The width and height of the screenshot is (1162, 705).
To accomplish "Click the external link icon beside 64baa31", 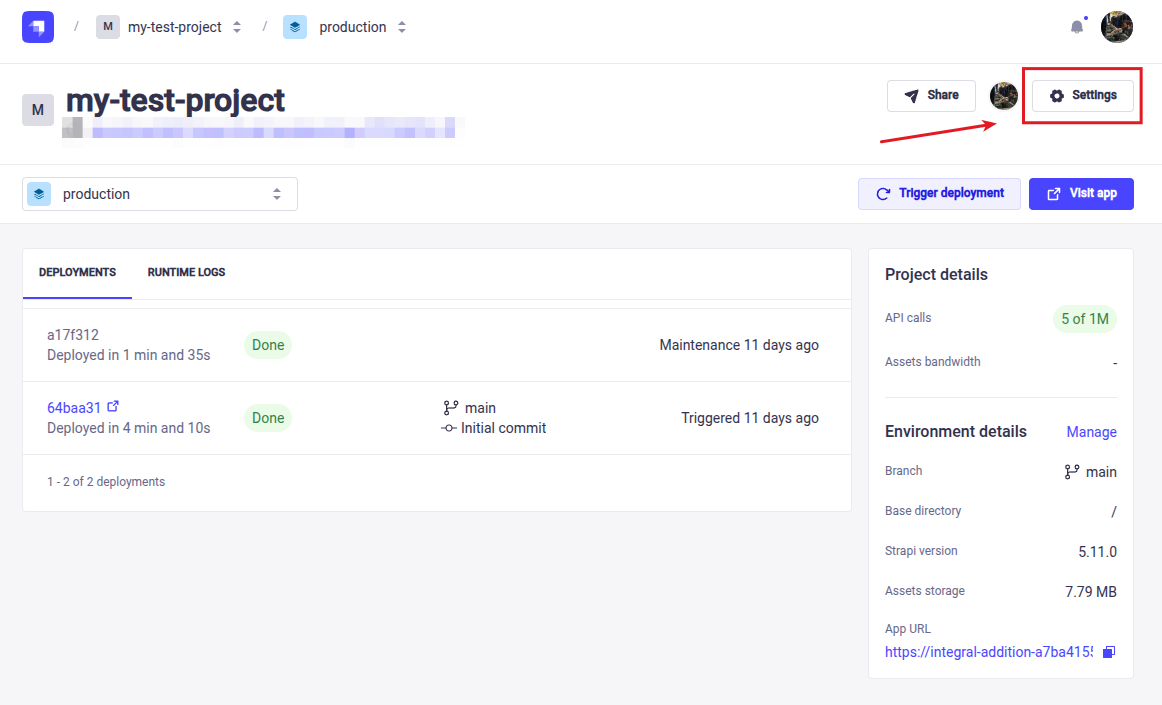I will 113,406.
